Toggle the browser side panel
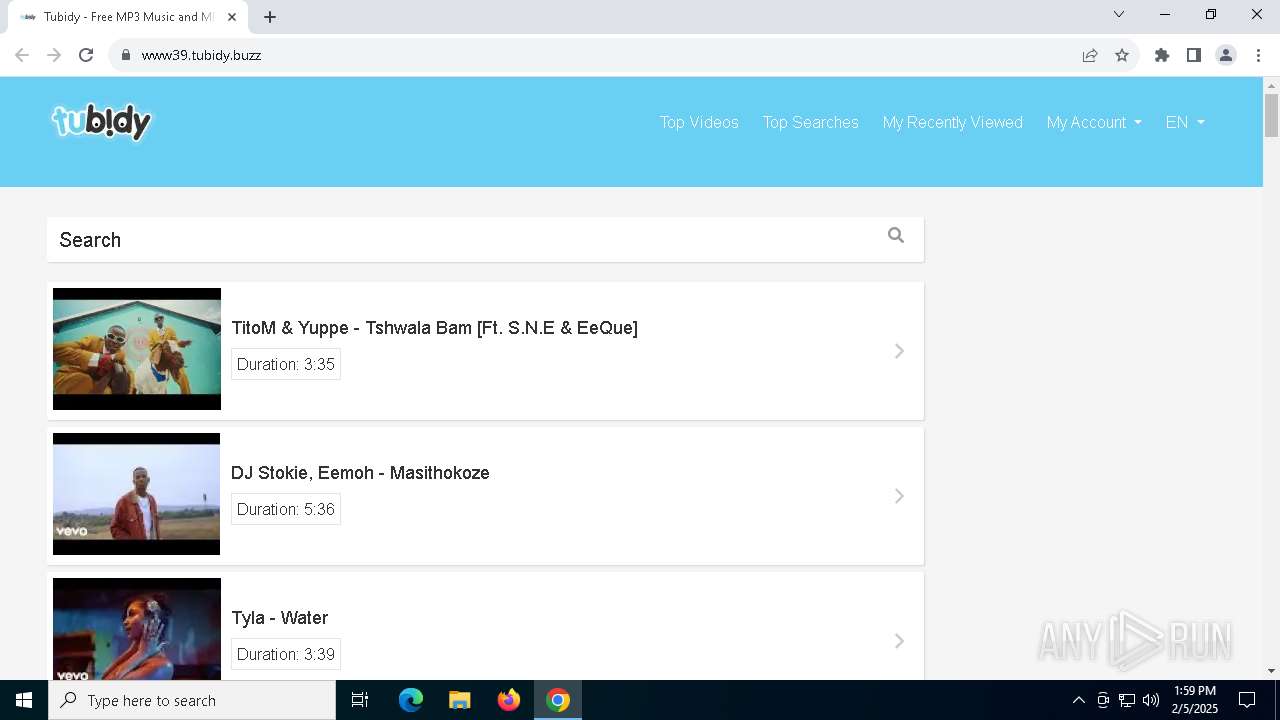 [x=1194, y=55]
